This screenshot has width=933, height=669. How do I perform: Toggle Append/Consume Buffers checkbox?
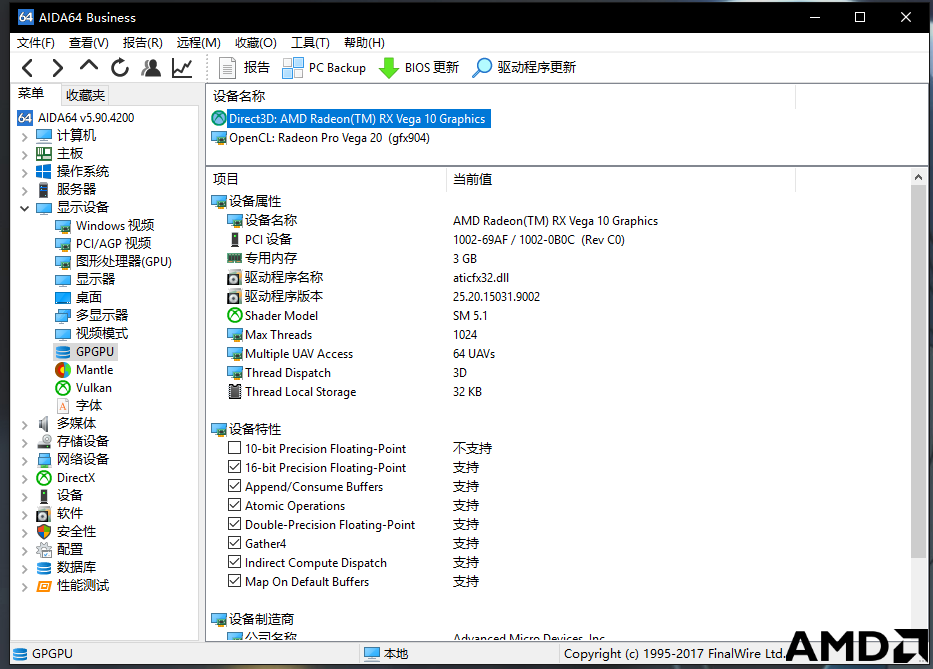coord(234,486)
